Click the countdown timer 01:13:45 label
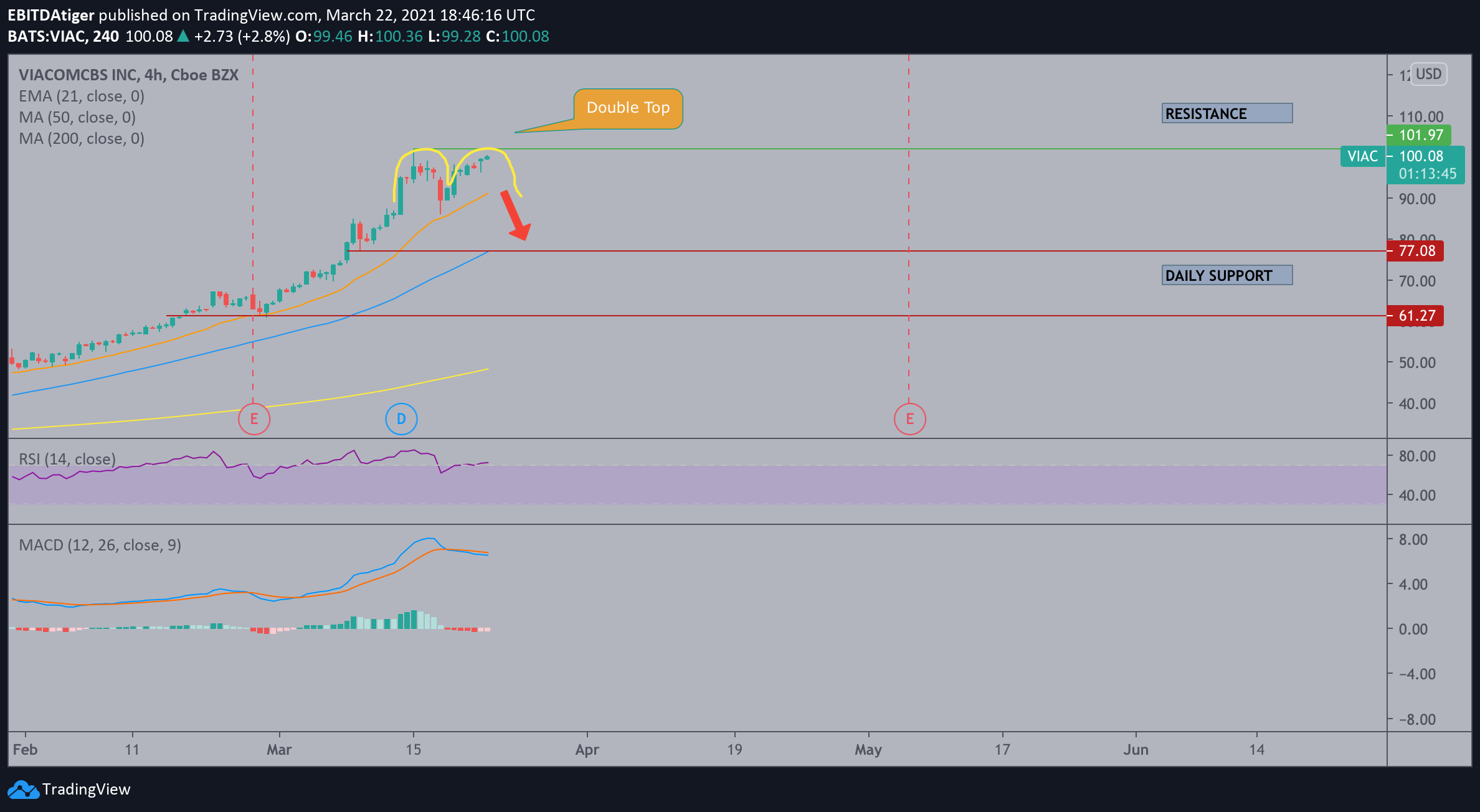Viewport: 1480px width, 812px height. [x=1428, y=174]
